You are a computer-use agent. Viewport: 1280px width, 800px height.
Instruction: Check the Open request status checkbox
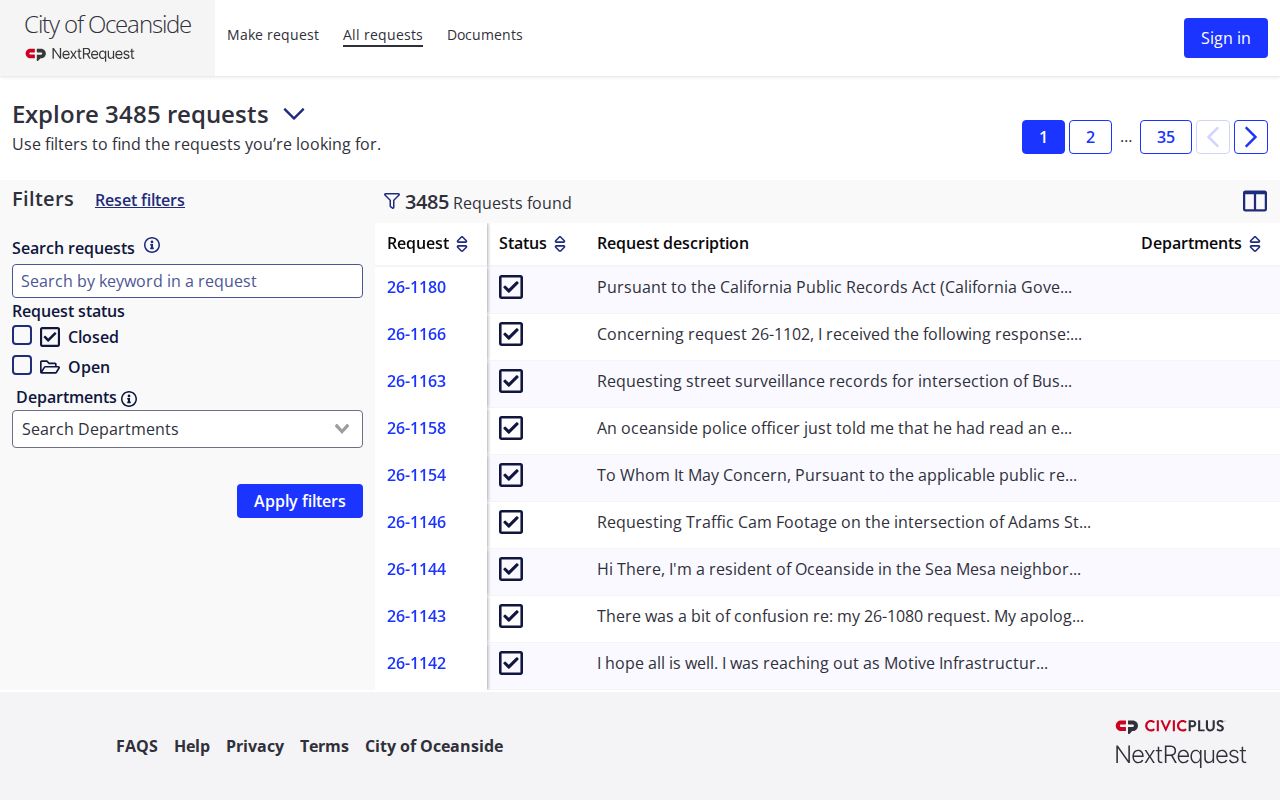click(22, 366)
